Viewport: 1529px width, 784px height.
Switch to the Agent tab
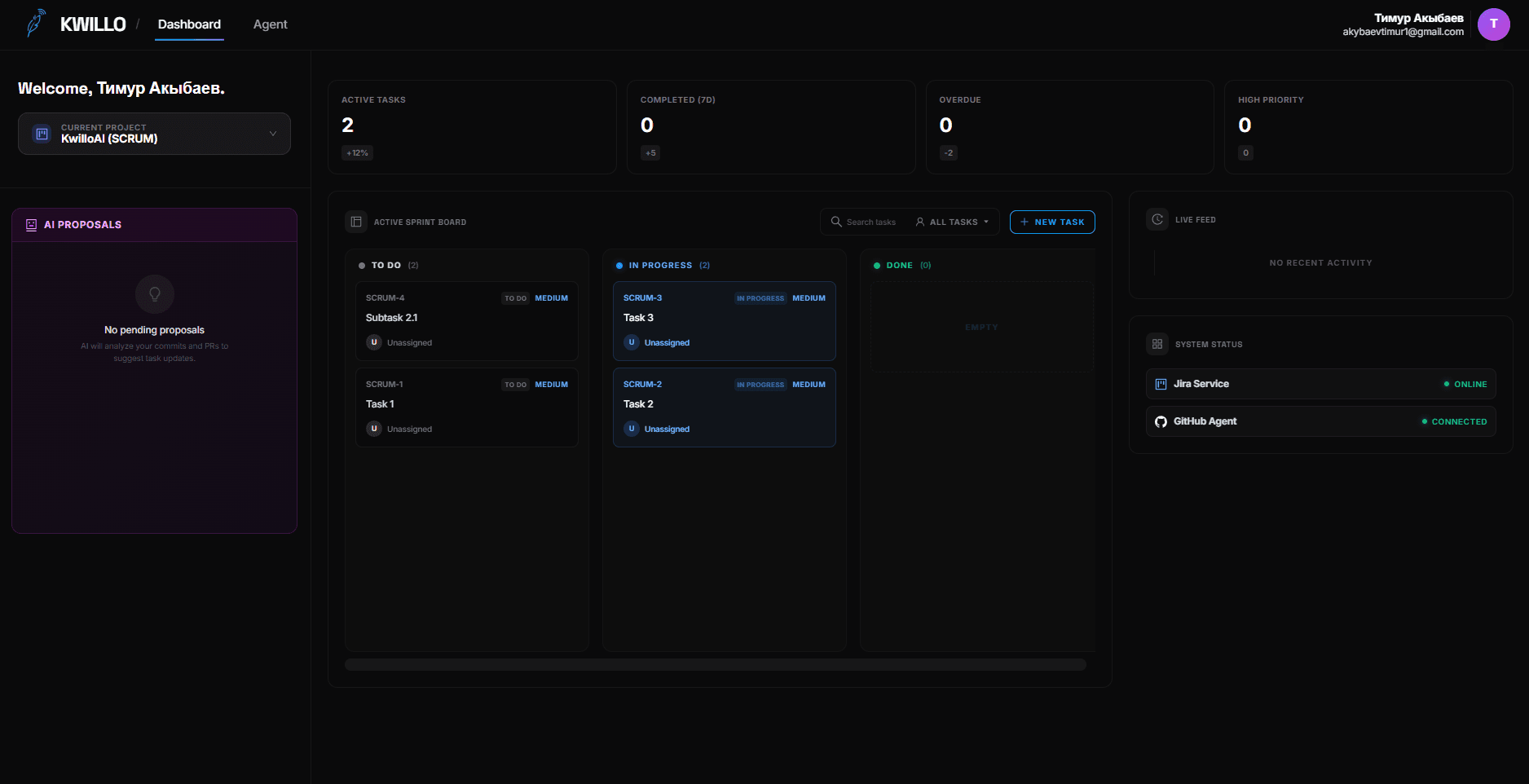(x=270, y=24)
